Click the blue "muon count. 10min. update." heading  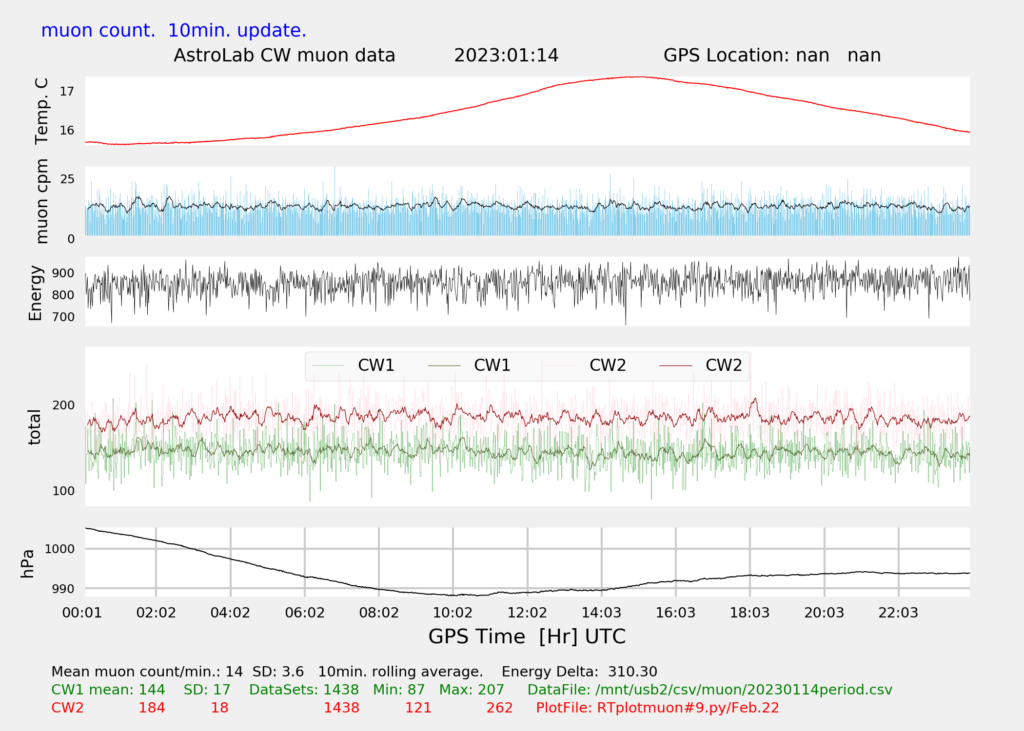174,31
